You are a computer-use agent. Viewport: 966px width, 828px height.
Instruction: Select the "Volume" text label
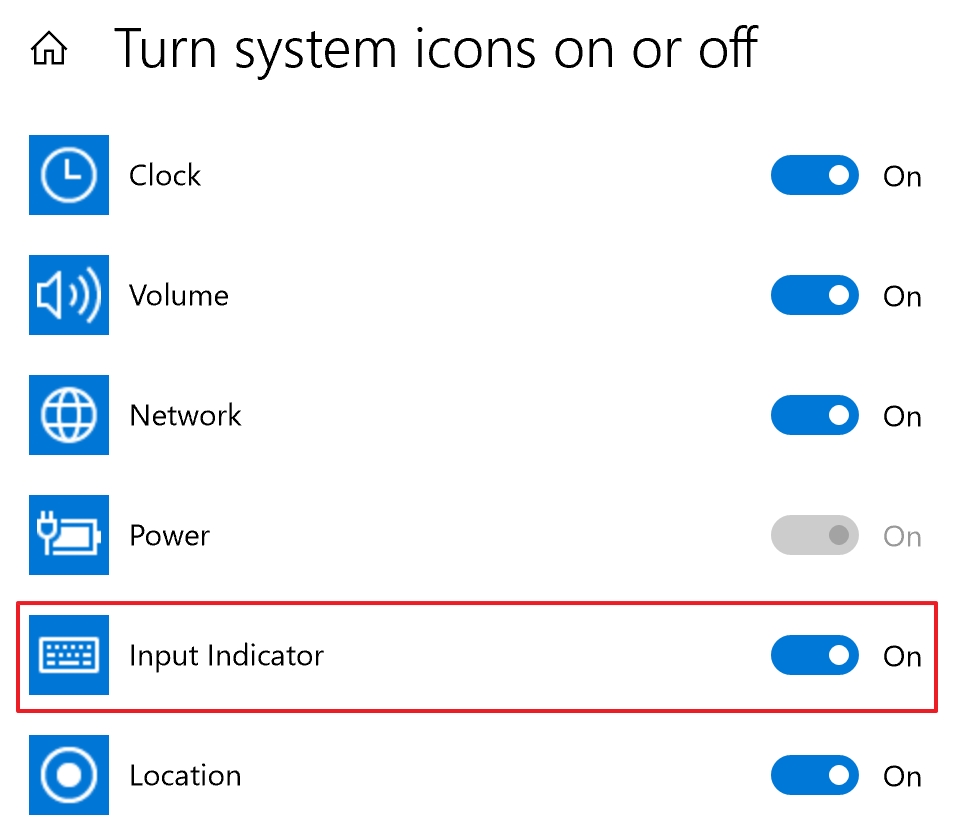(179, 296)
